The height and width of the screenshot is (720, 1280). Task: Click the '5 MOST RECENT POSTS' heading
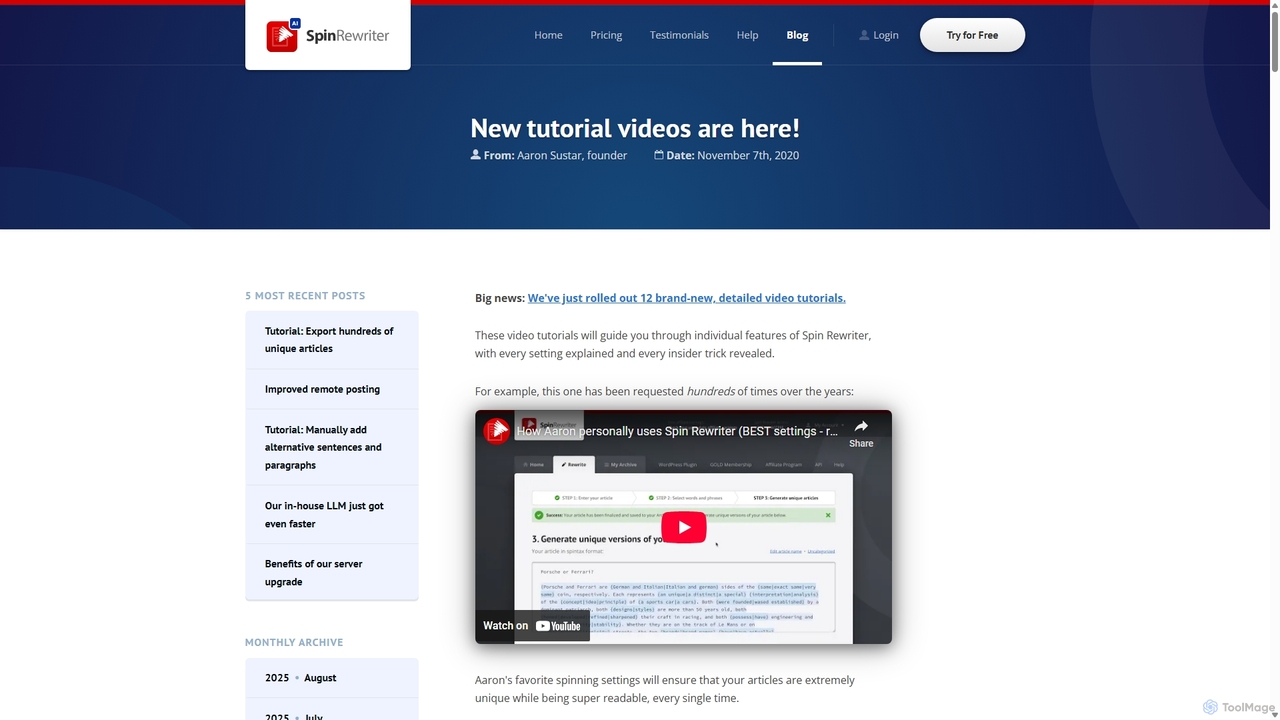305,296
